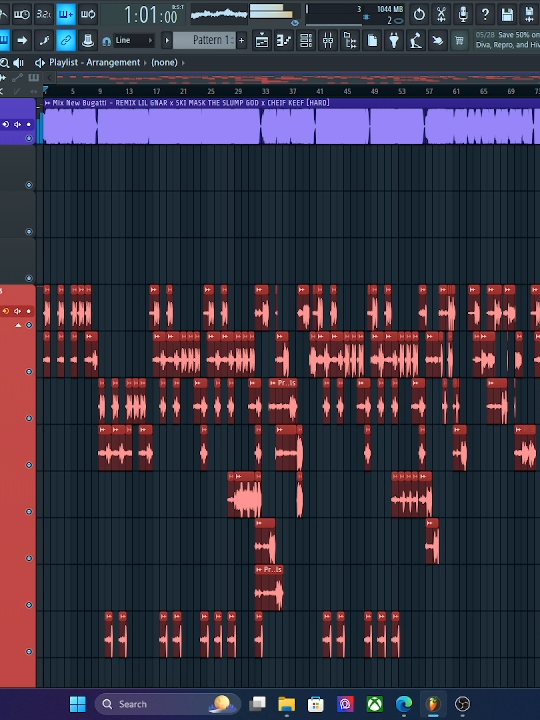Click speaker icon on the red group header
The width and height of the screenshot is (540, 720).
point(17,311)
